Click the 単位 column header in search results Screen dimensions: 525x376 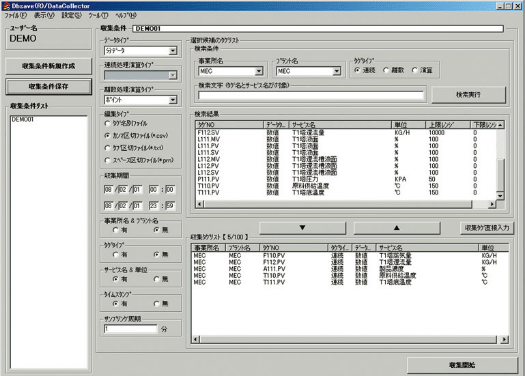tap(408, 125)
